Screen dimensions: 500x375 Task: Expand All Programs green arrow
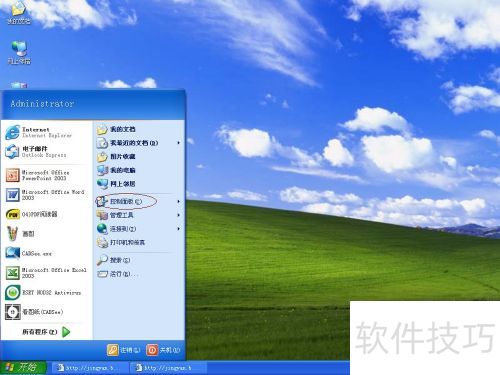[66, 332]
